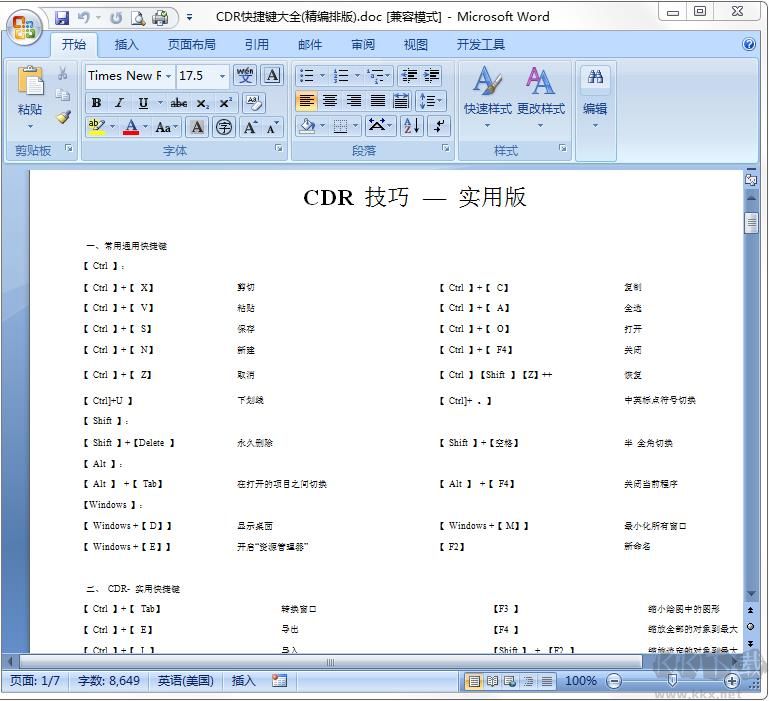The image size is (769, 701).
Task: Click the enclose characters icon
Action: click(x=224, y=127)
